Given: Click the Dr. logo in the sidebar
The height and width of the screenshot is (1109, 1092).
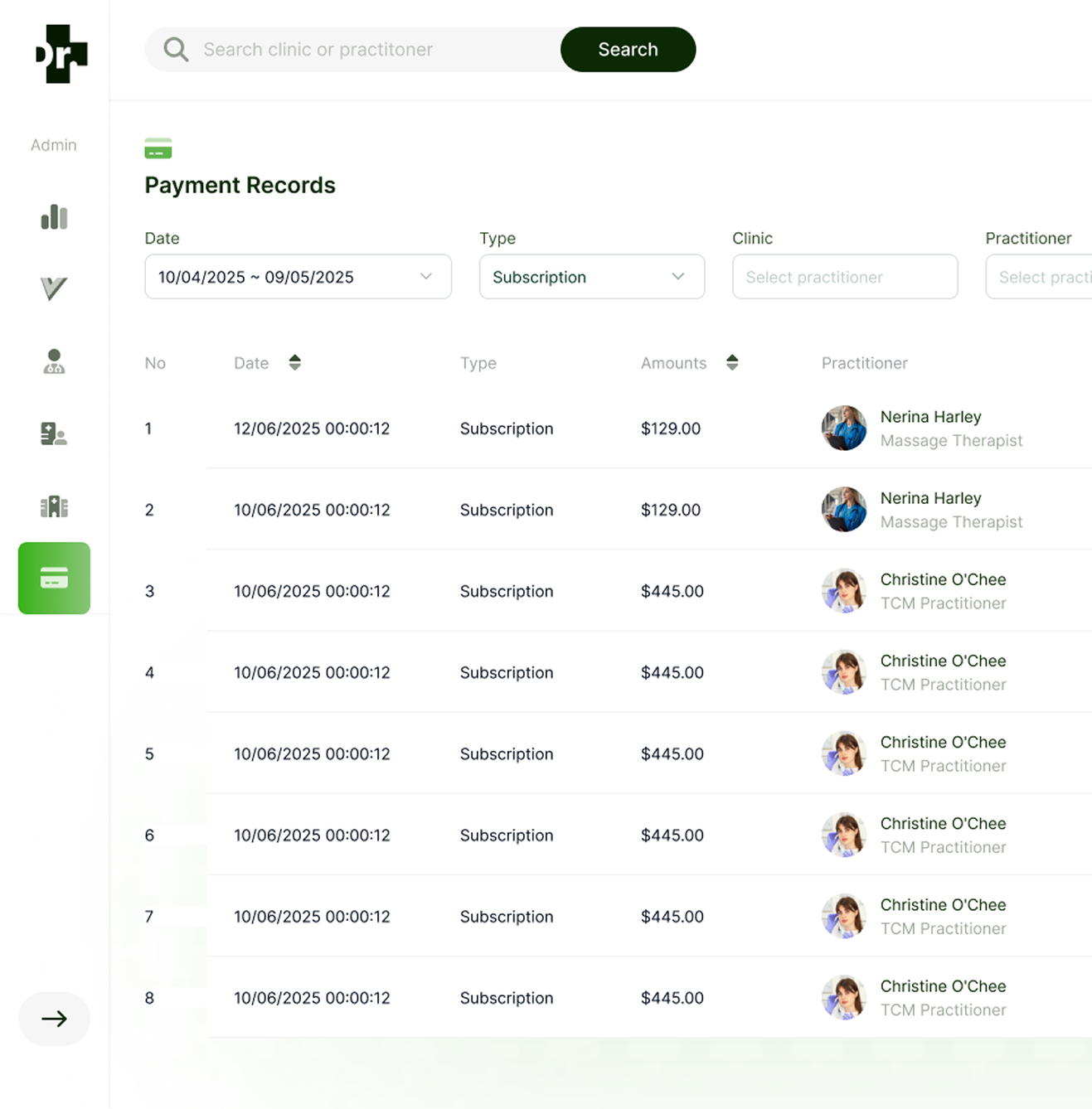Looking at the screenshot, I should click(61, 54).
